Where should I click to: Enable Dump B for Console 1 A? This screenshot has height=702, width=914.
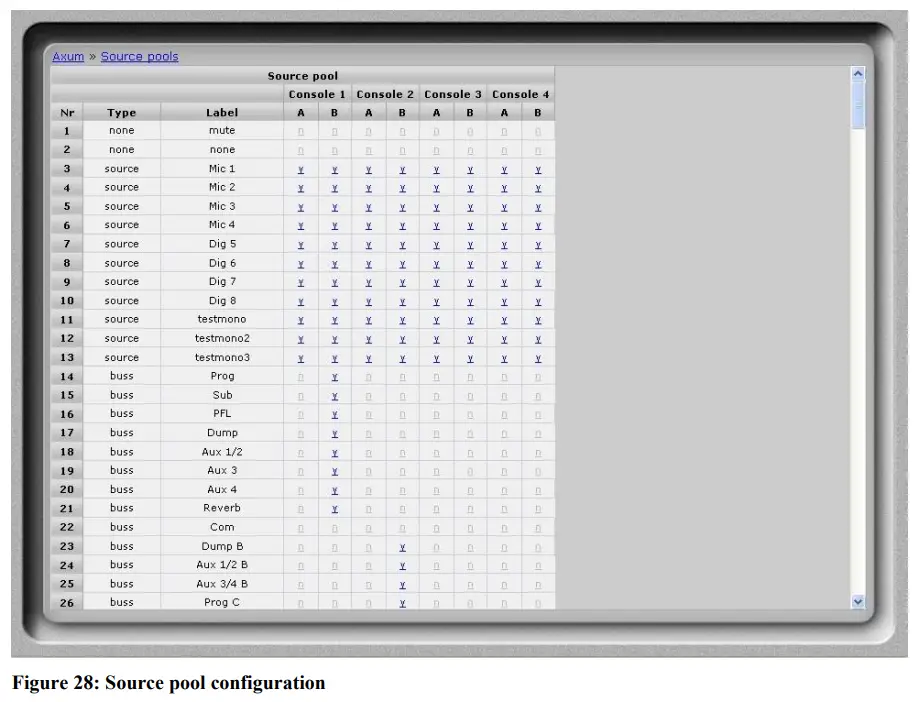[x=301, y=547]
